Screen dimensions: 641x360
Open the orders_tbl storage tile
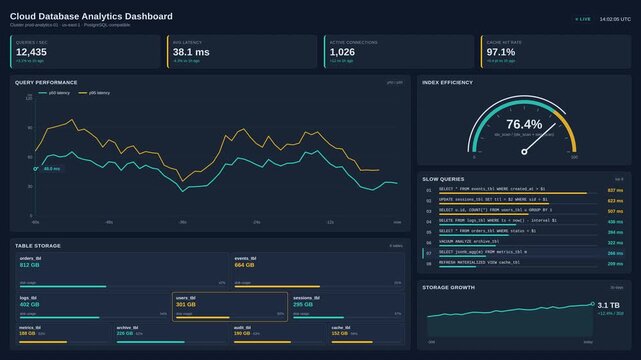(122, 271)
